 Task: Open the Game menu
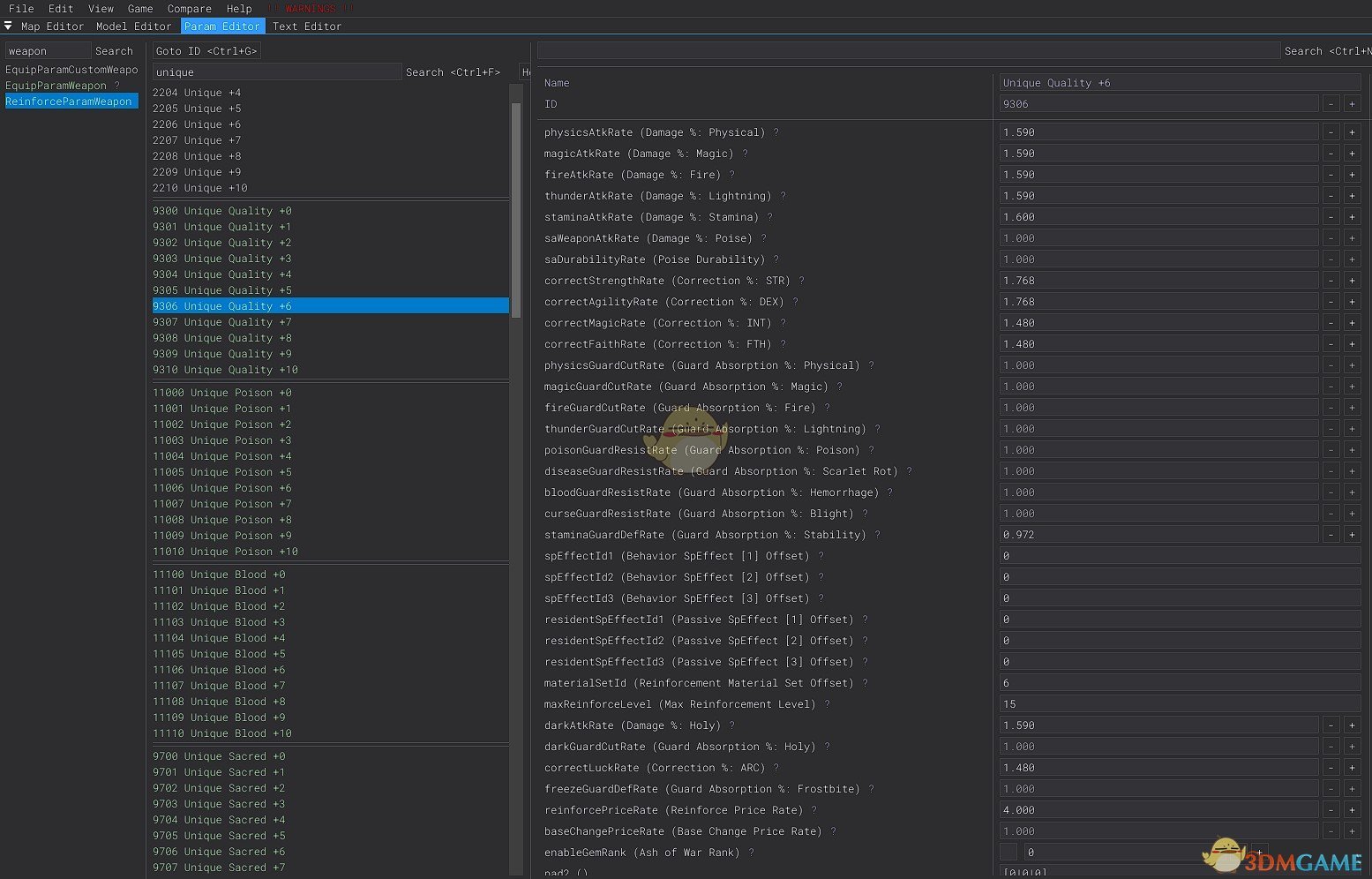coord(140,9)
